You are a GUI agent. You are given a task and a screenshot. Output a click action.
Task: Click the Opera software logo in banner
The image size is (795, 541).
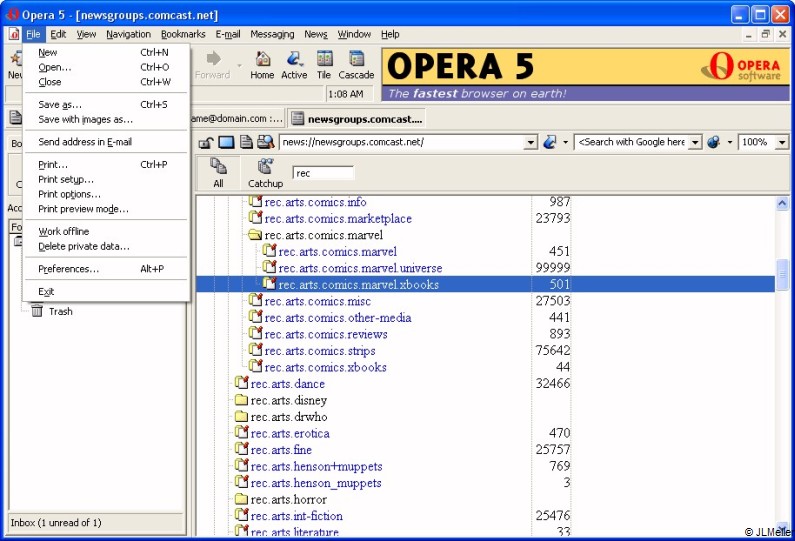tap(741, 66)
